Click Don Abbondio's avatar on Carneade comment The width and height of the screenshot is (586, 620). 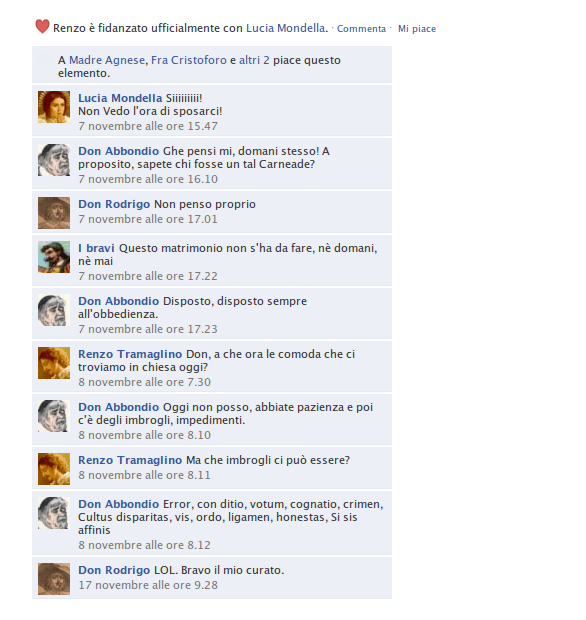(x=54, y=160)
